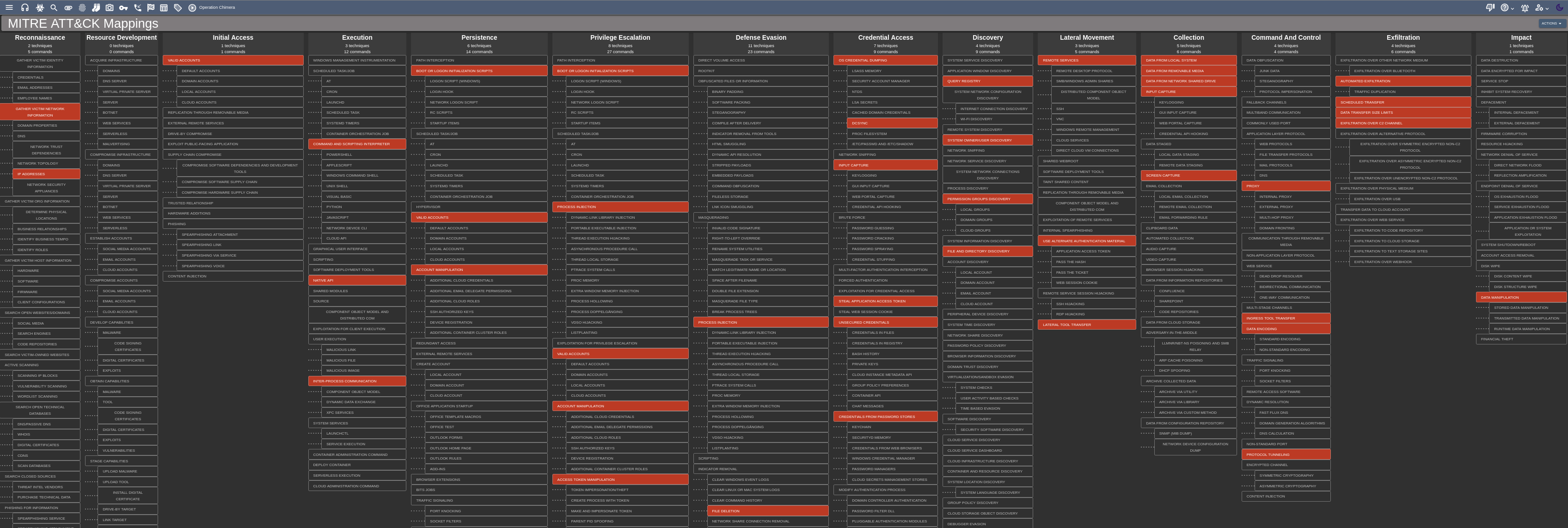Open payloads via biohazard icon

click(40, 7)
